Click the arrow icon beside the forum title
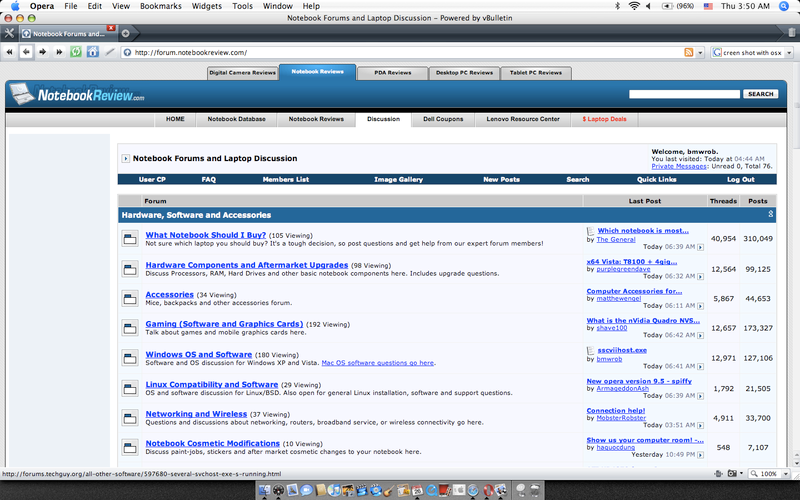Viewport: 800px width, 500px height. [x=126, y=159]
